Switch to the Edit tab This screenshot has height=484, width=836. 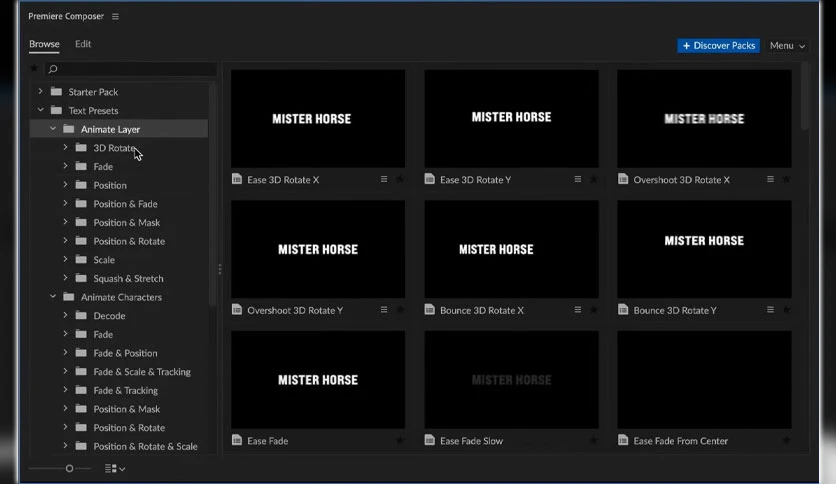click(83, 44)
